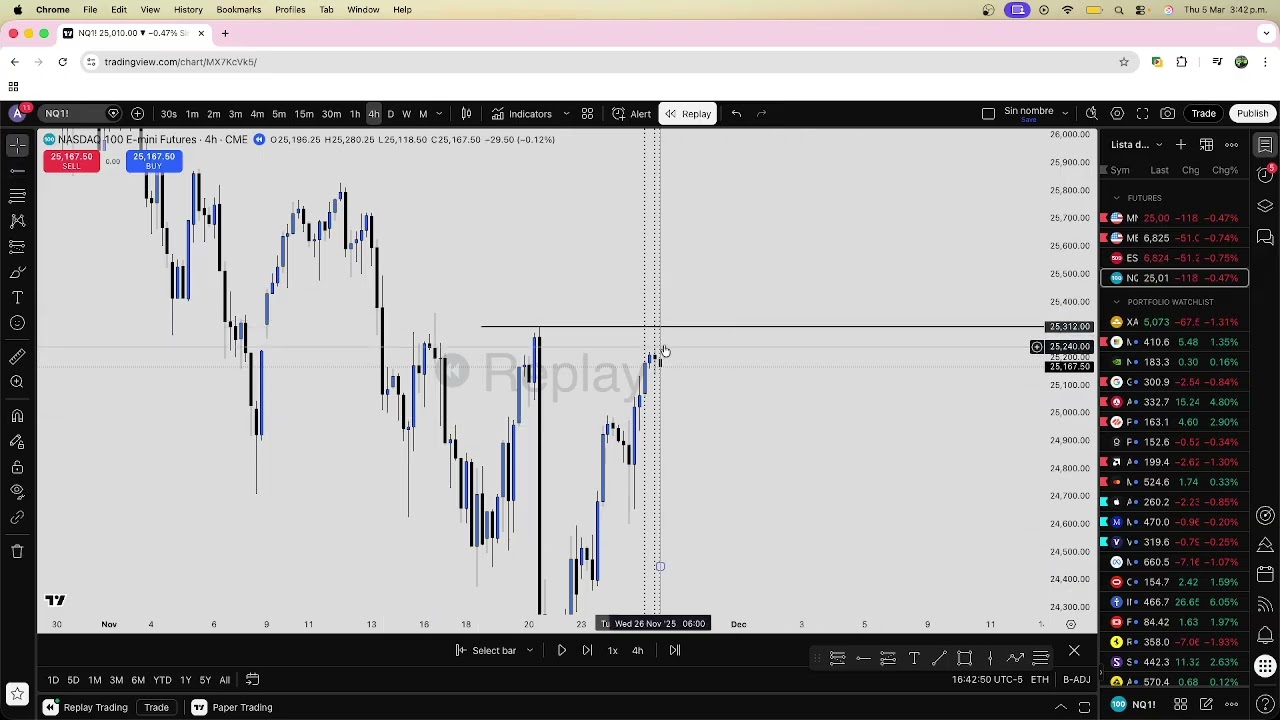Open the chats panel icon
The height and width of the screenshot is (720, 1280).
1265,237
